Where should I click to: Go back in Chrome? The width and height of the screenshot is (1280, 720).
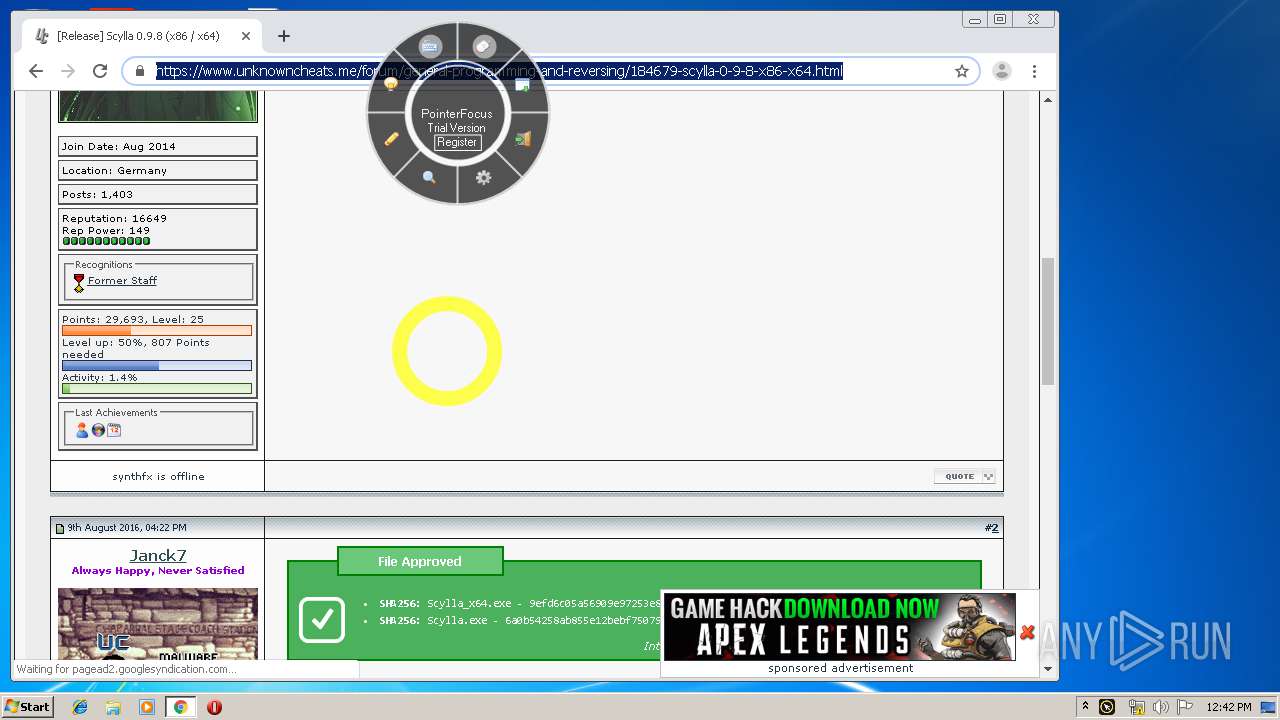[x=36, y=71]
